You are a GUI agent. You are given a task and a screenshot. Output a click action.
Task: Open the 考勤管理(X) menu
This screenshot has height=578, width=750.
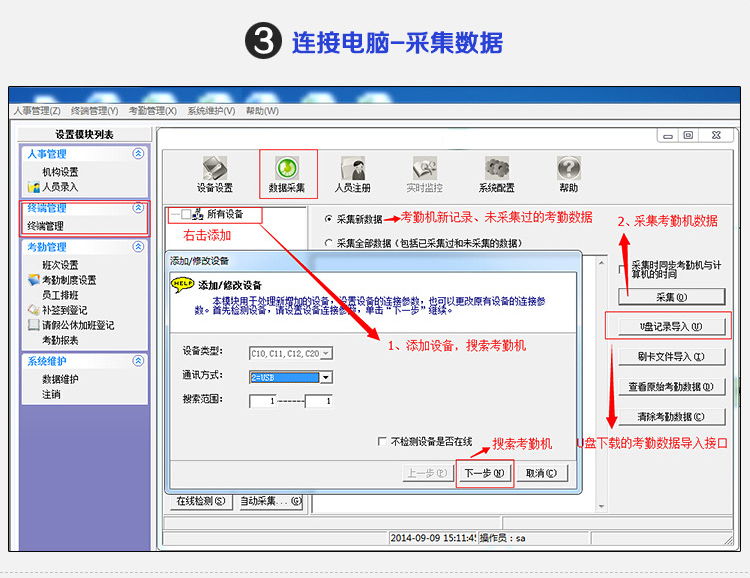(x=152, y=111)
